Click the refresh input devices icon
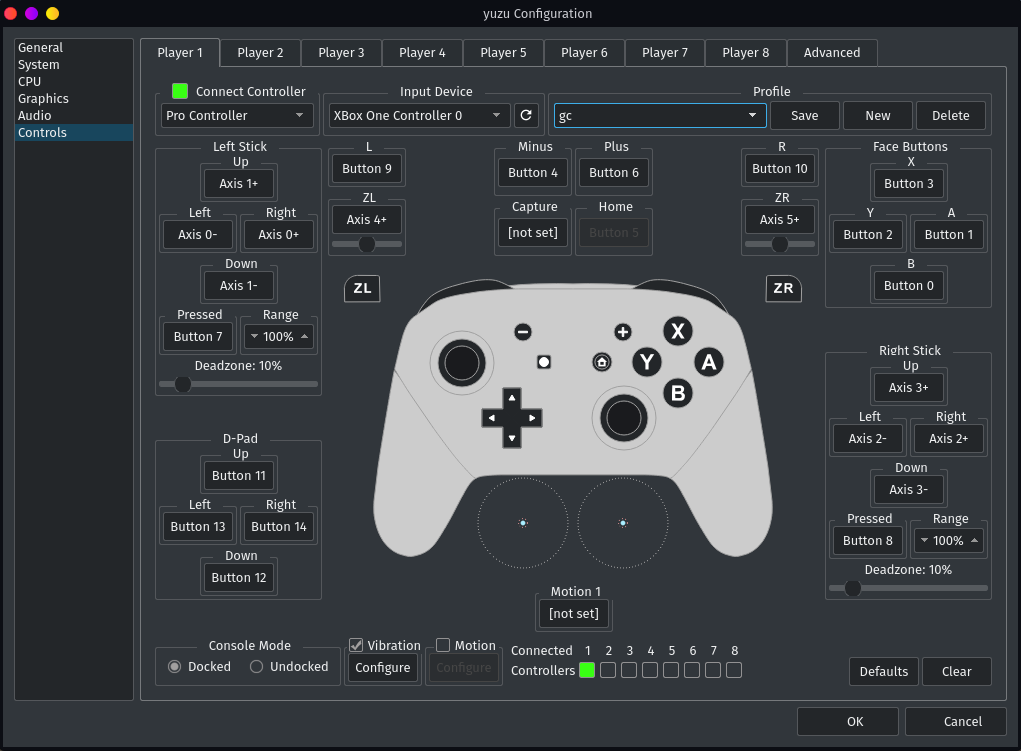The width and height of the screenshot is (1021, 751). (x=526, y=115)
